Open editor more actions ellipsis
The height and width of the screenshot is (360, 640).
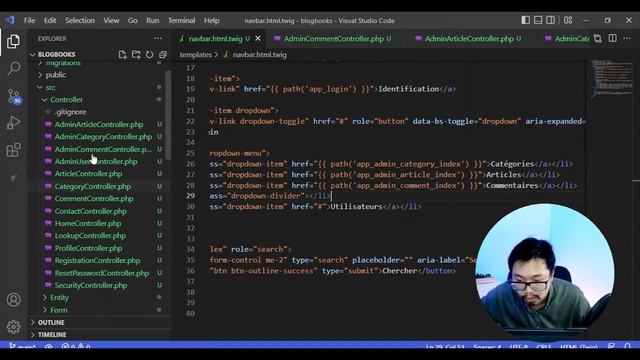[x=627, y=38]
